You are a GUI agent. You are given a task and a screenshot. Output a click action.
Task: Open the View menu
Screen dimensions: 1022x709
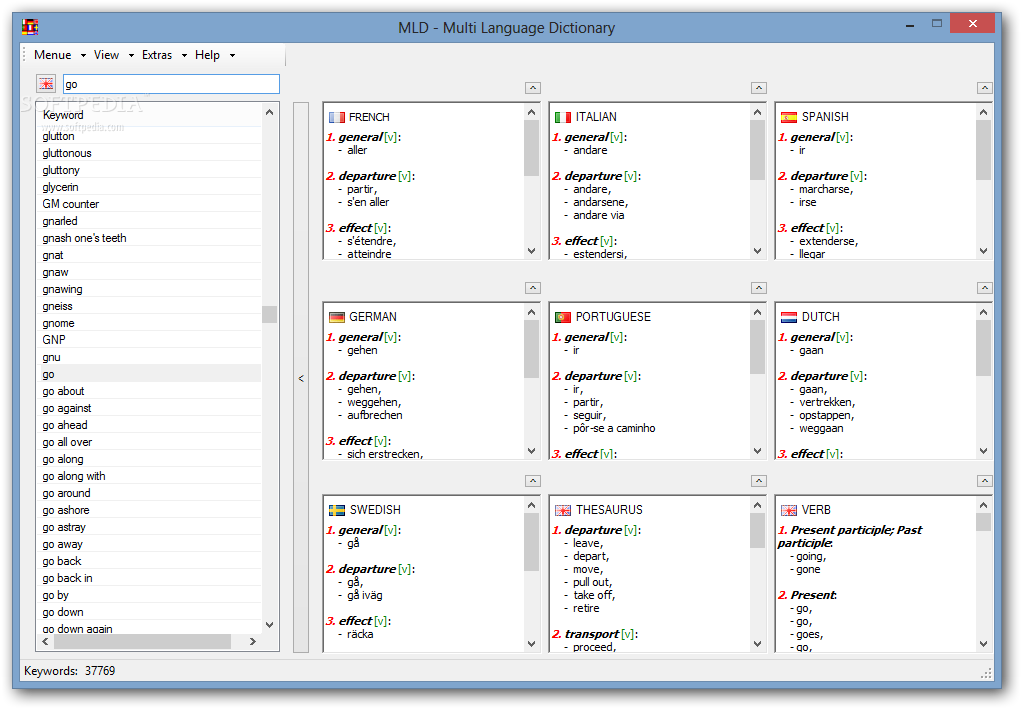(113, 55)
